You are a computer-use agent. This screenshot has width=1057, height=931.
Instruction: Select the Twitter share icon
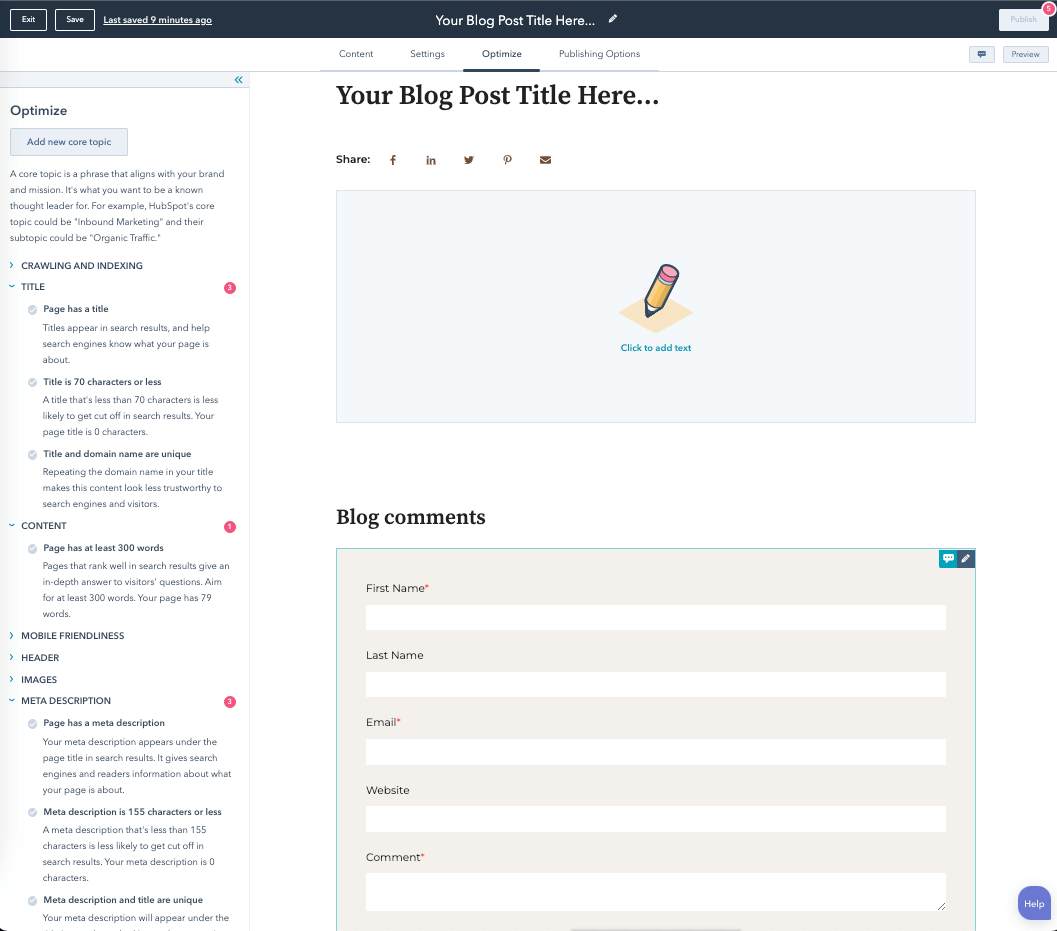(469, 160)
